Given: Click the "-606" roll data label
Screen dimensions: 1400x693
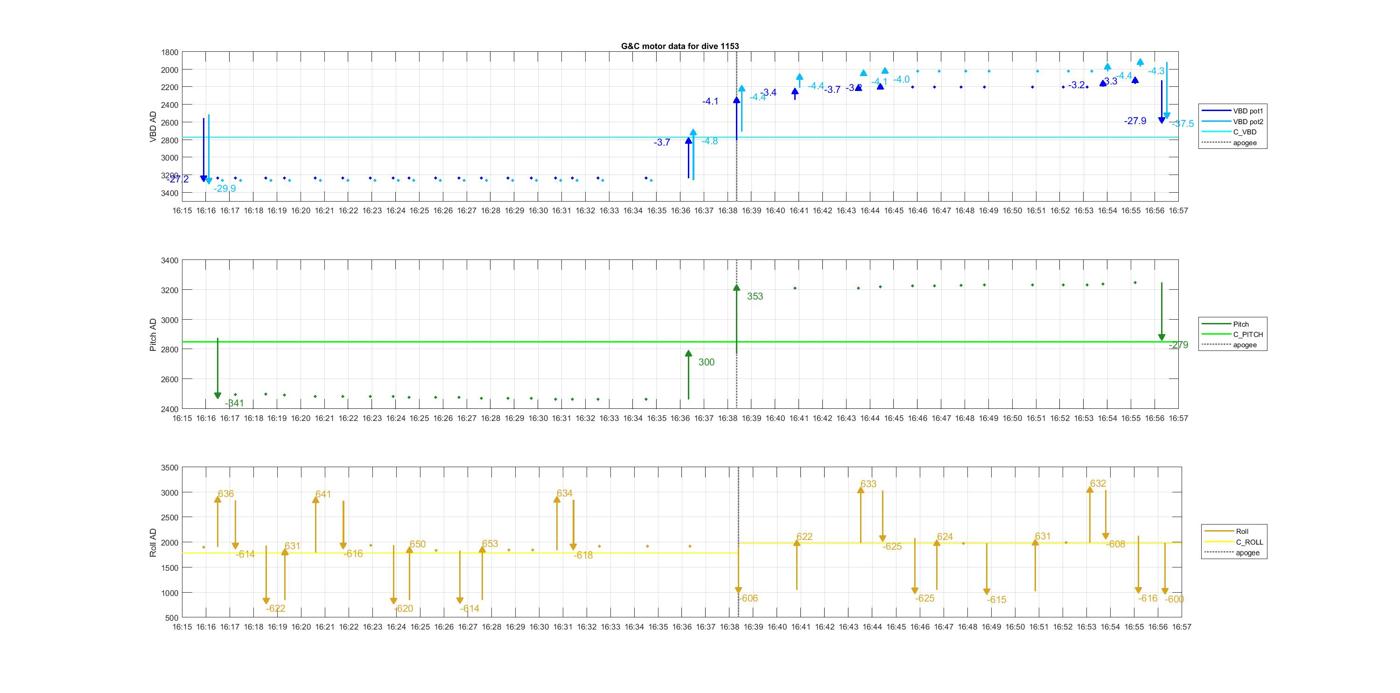Looking at the screenshot, I should (748, 598).
